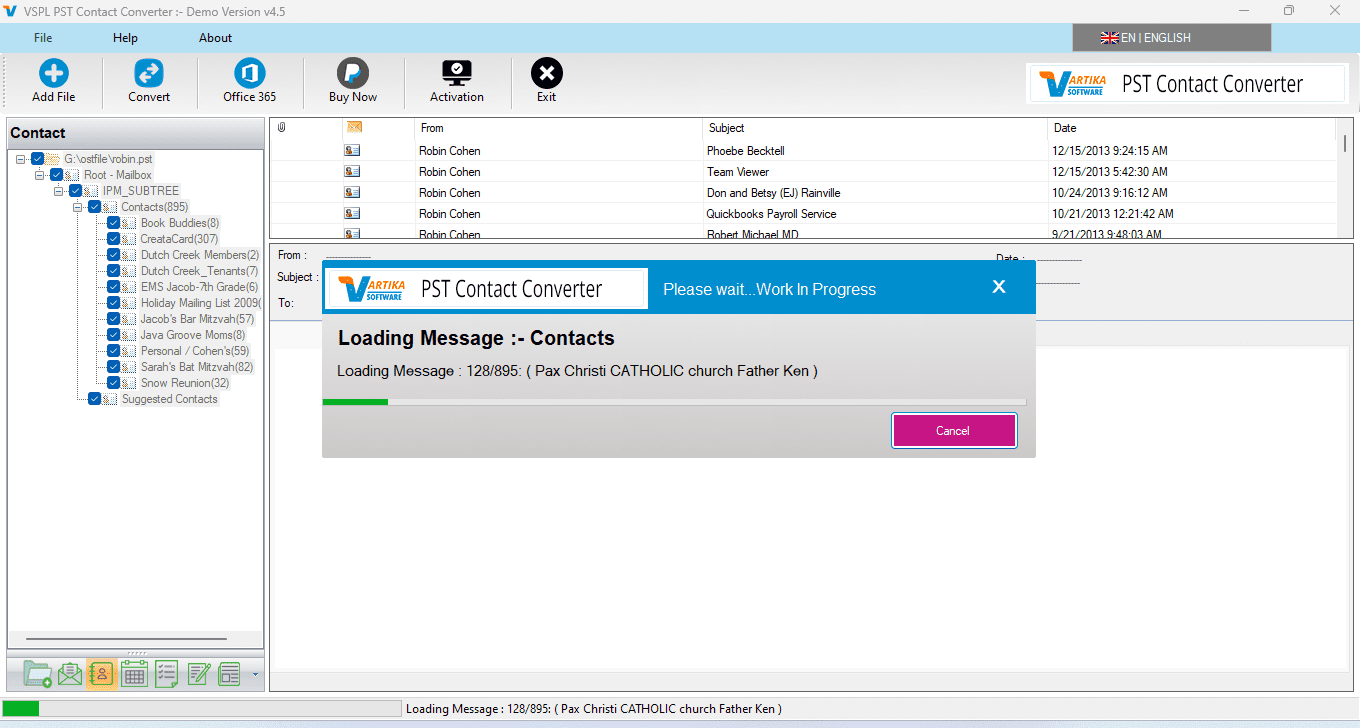Select the Dutch Creek_Tenants(7) folder
This screenshot has height=728, width=1360.
(x=199, y=271)
